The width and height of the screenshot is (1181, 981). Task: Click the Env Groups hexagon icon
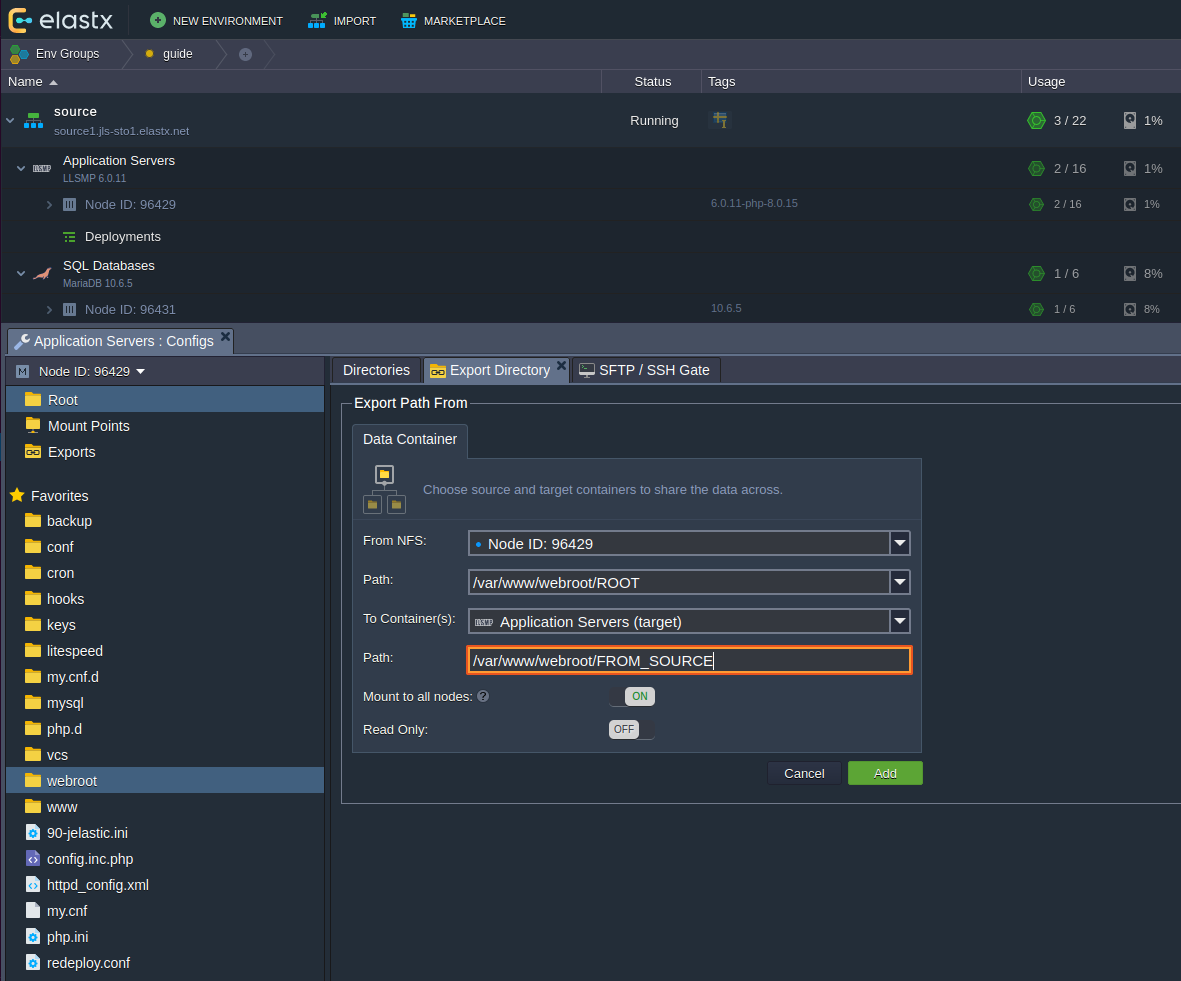(19, 54)
